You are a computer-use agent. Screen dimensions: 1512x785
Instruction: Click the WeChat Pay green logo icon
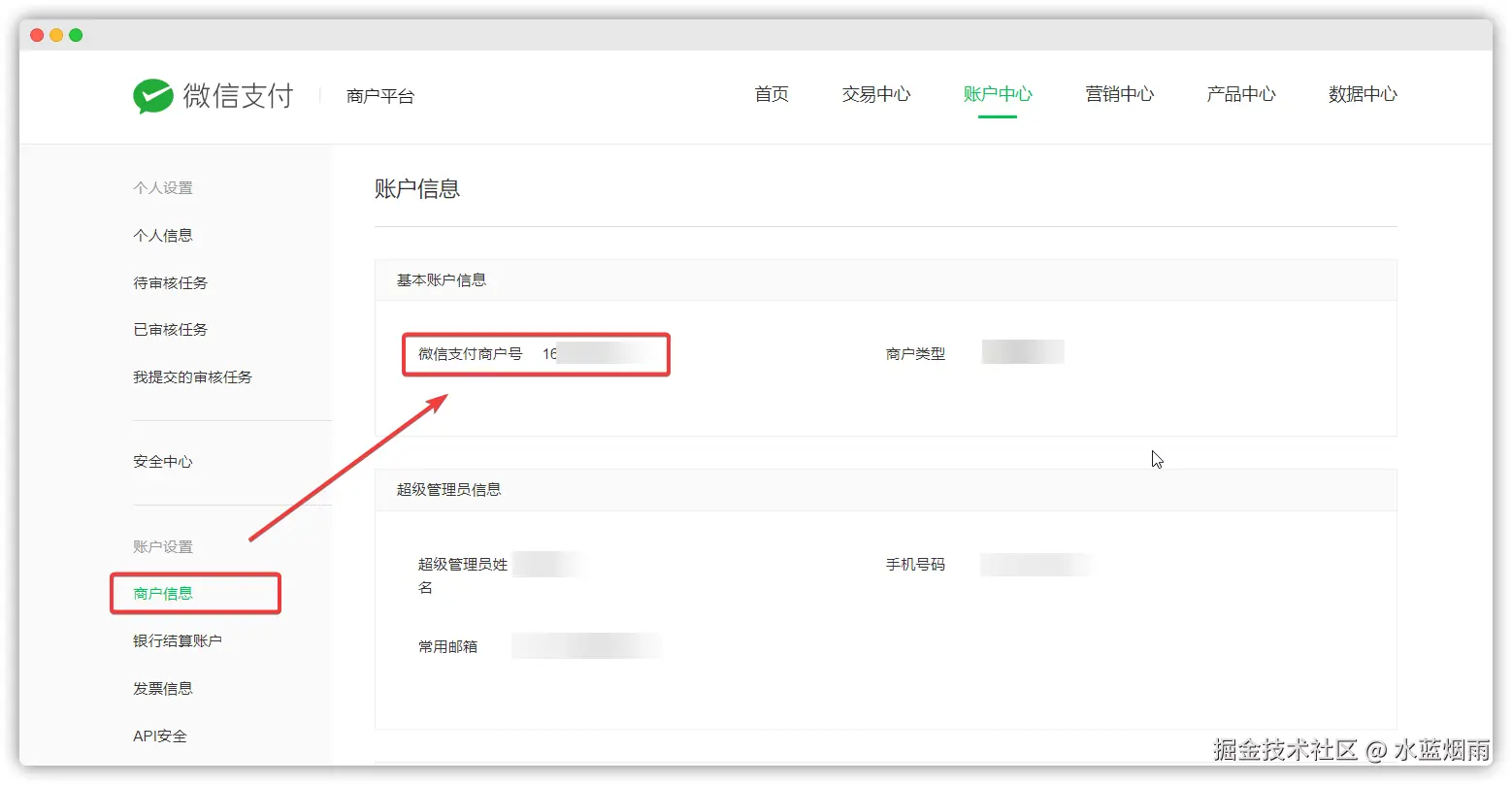(153, 96)
